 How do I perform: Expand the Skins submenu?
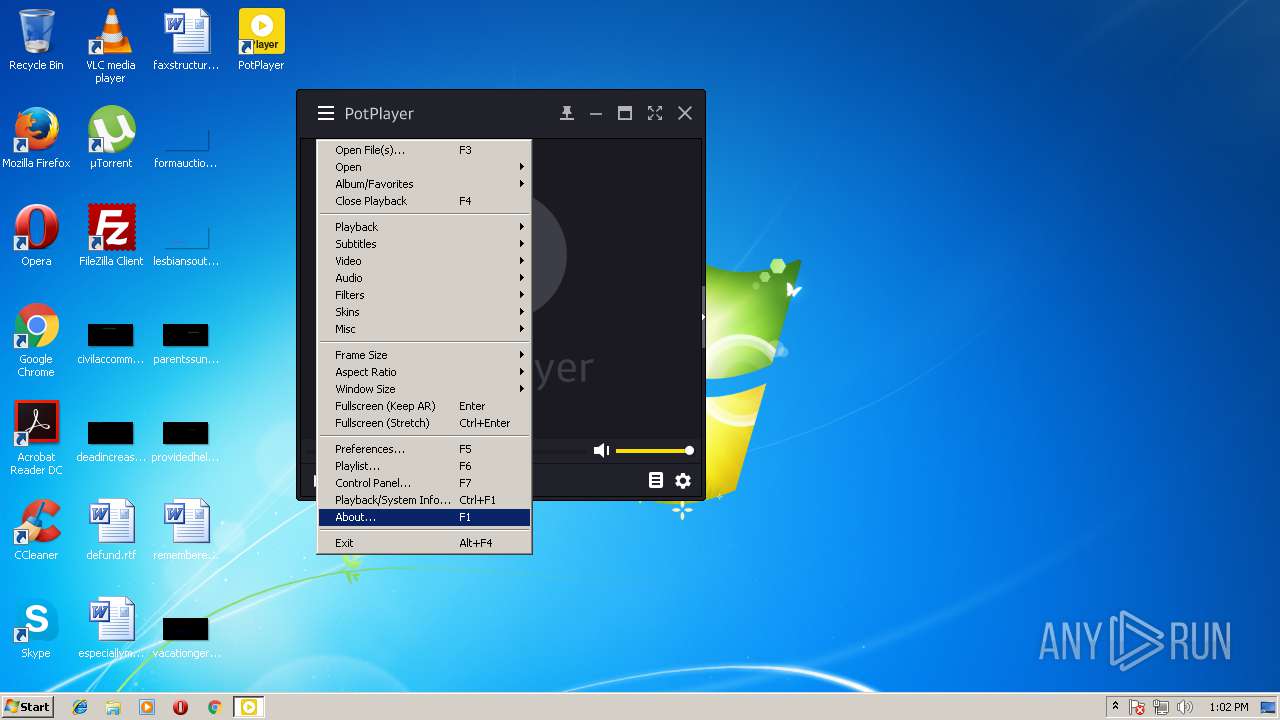pyautogui.click(x=425, y=312)
